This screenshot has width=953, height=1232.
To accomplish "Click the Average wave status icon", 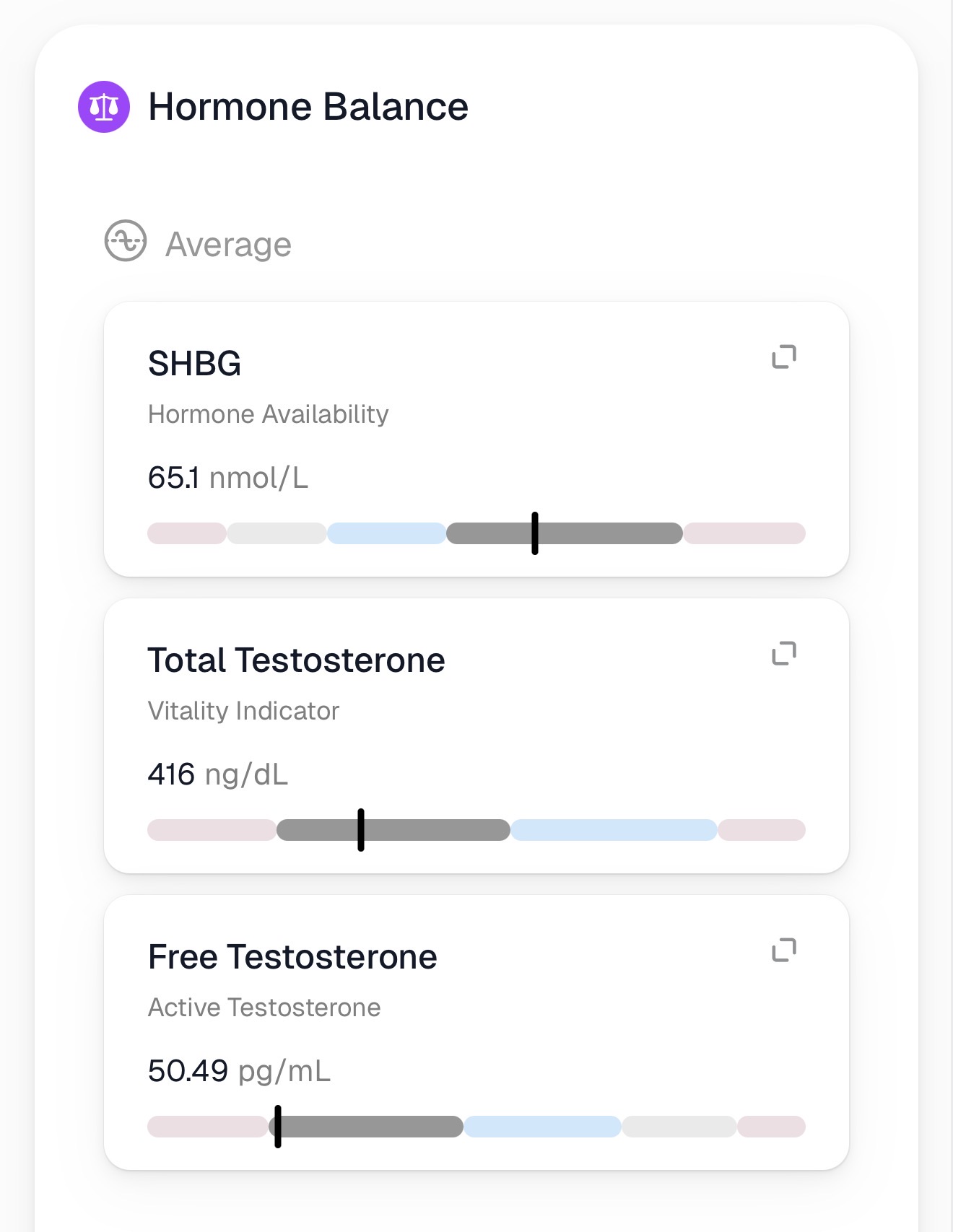I will tap(126, 240).
